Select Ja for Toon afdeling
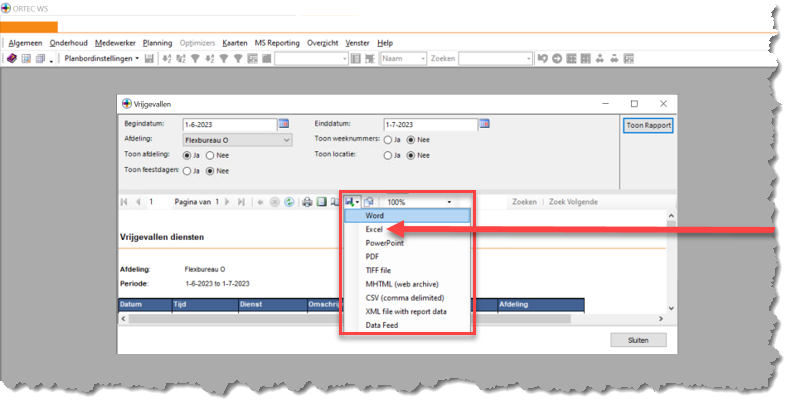794x406 pixels. 187,155
